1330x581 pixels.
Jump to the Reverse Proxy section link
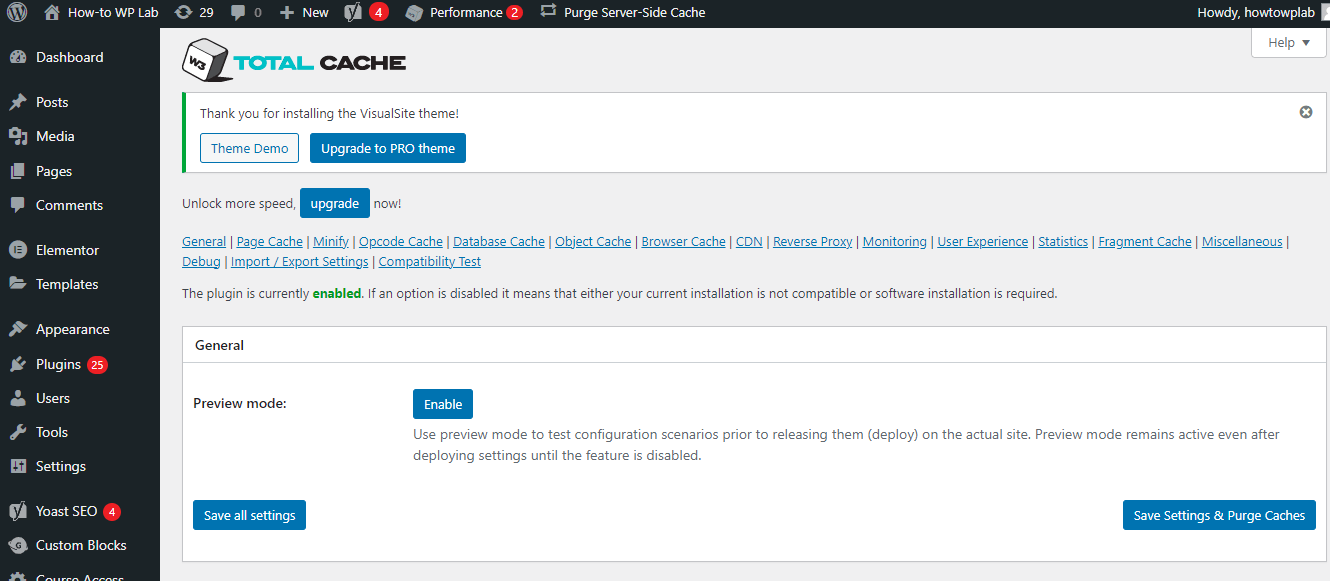813,241
